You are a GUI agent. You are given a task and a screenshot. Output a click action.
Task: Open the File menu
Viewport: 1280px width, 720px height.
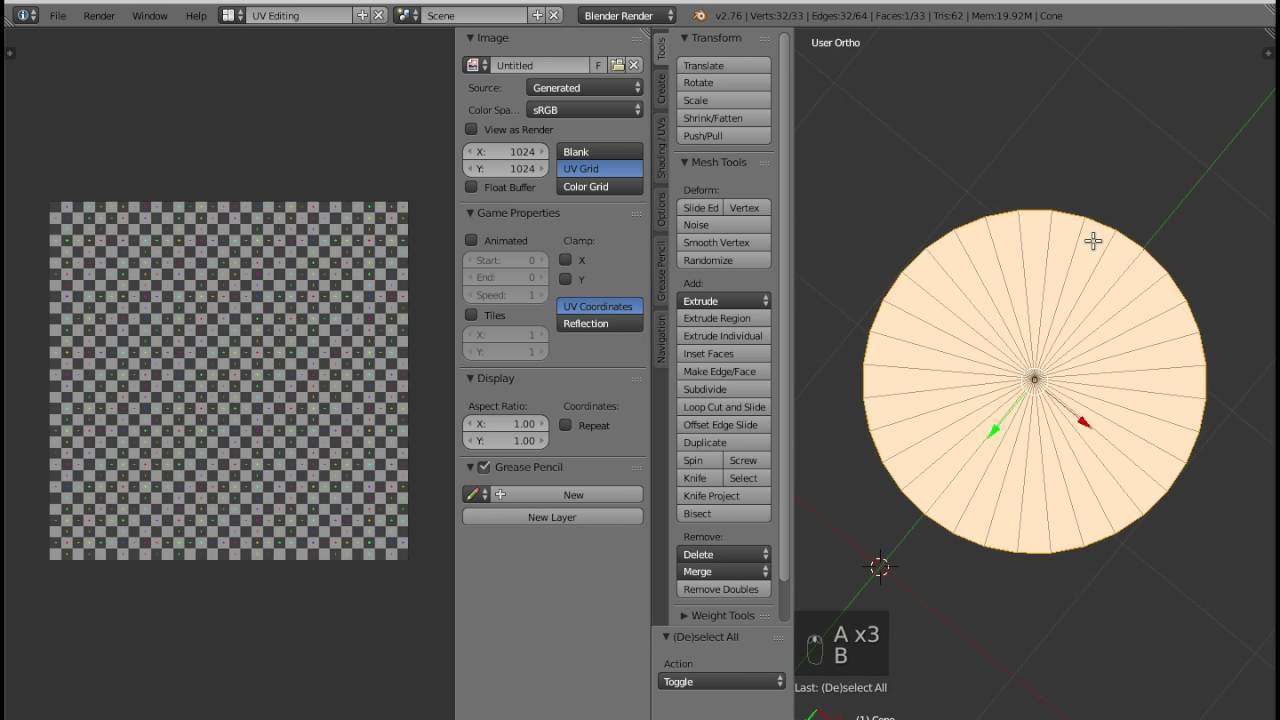click(x=58, y=16)
